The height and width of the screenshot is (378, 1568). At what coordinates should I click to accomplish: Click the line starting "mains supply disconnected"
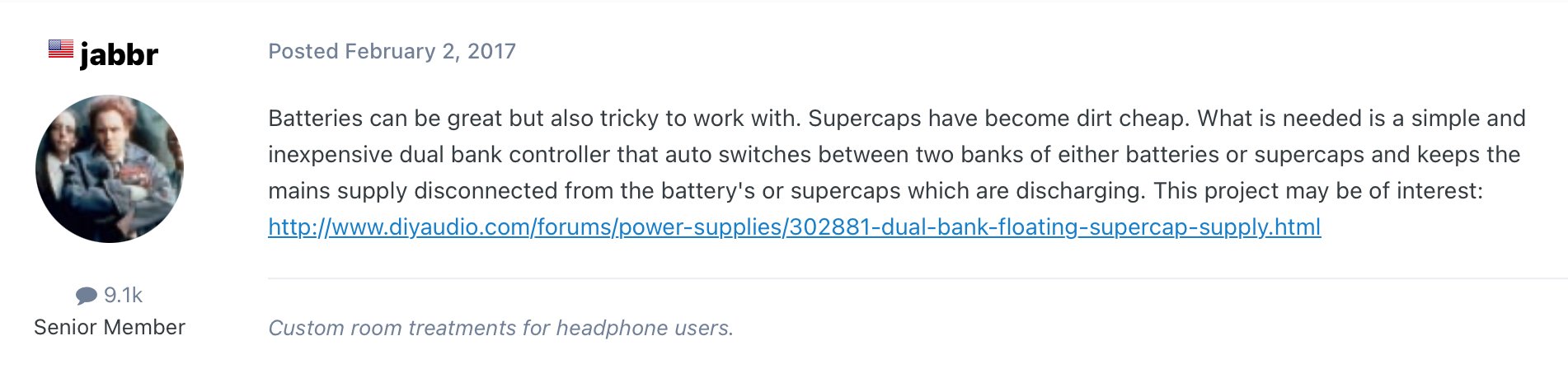pos(876,190)
